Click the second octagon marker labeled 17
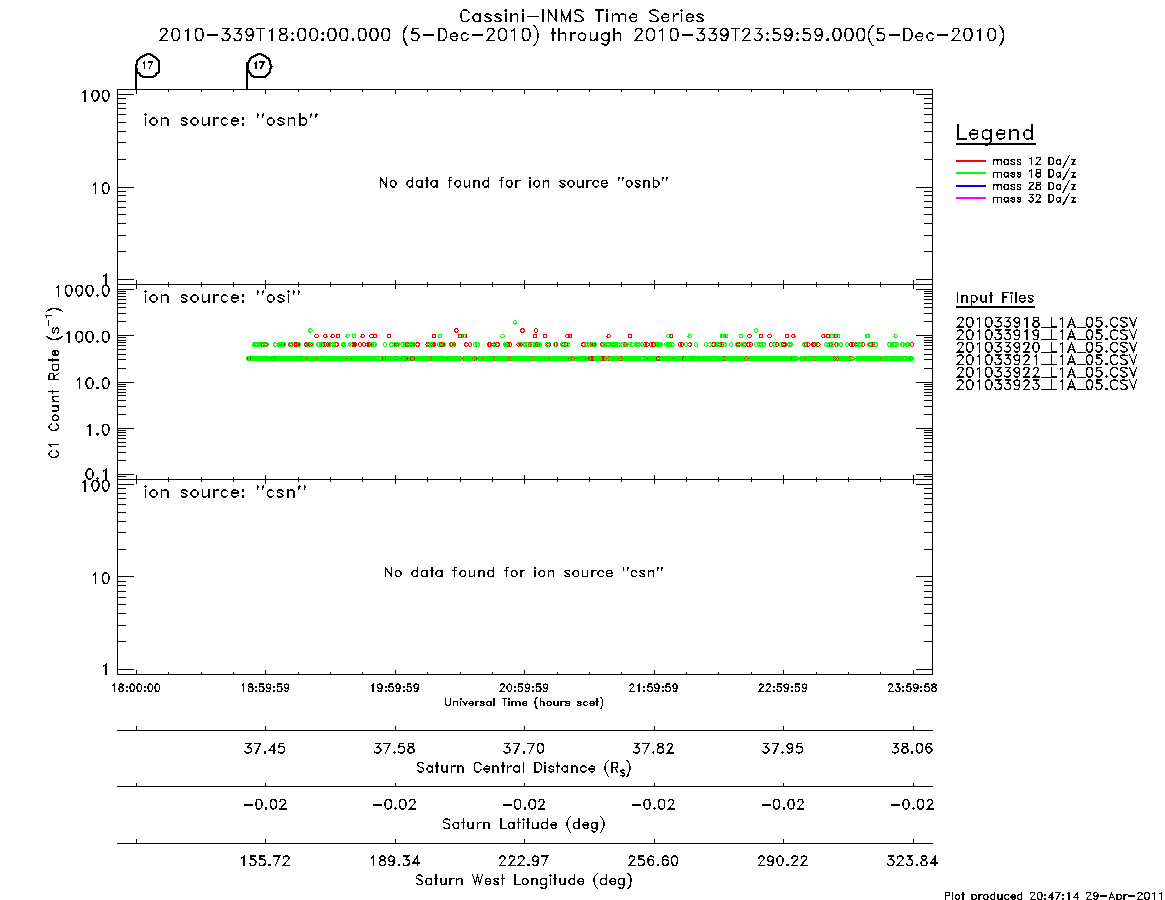The width and height of the screenshot is (1165, 900). [259, 65]
